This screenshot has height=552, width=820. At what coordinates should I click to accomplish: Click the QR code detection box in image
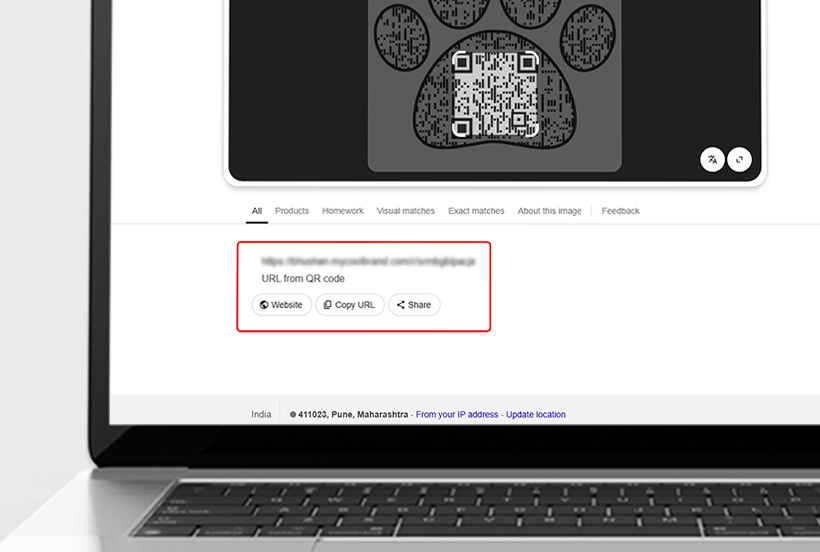495,95
